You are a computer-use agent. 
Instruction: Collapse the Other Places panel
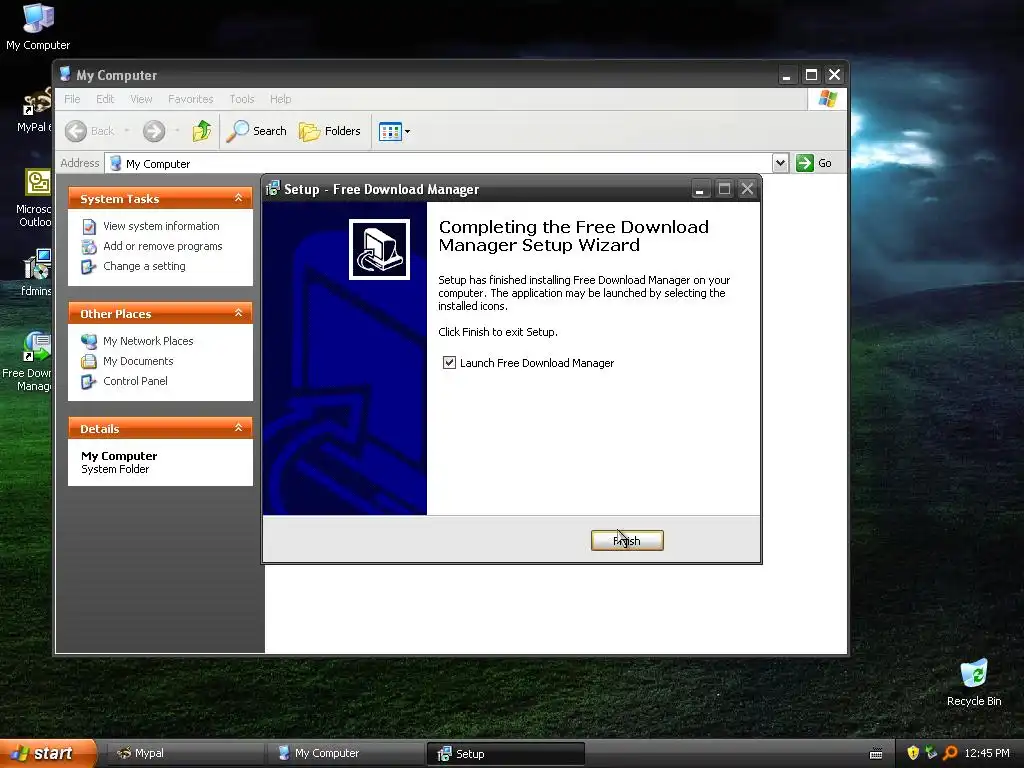pos(238,313)
